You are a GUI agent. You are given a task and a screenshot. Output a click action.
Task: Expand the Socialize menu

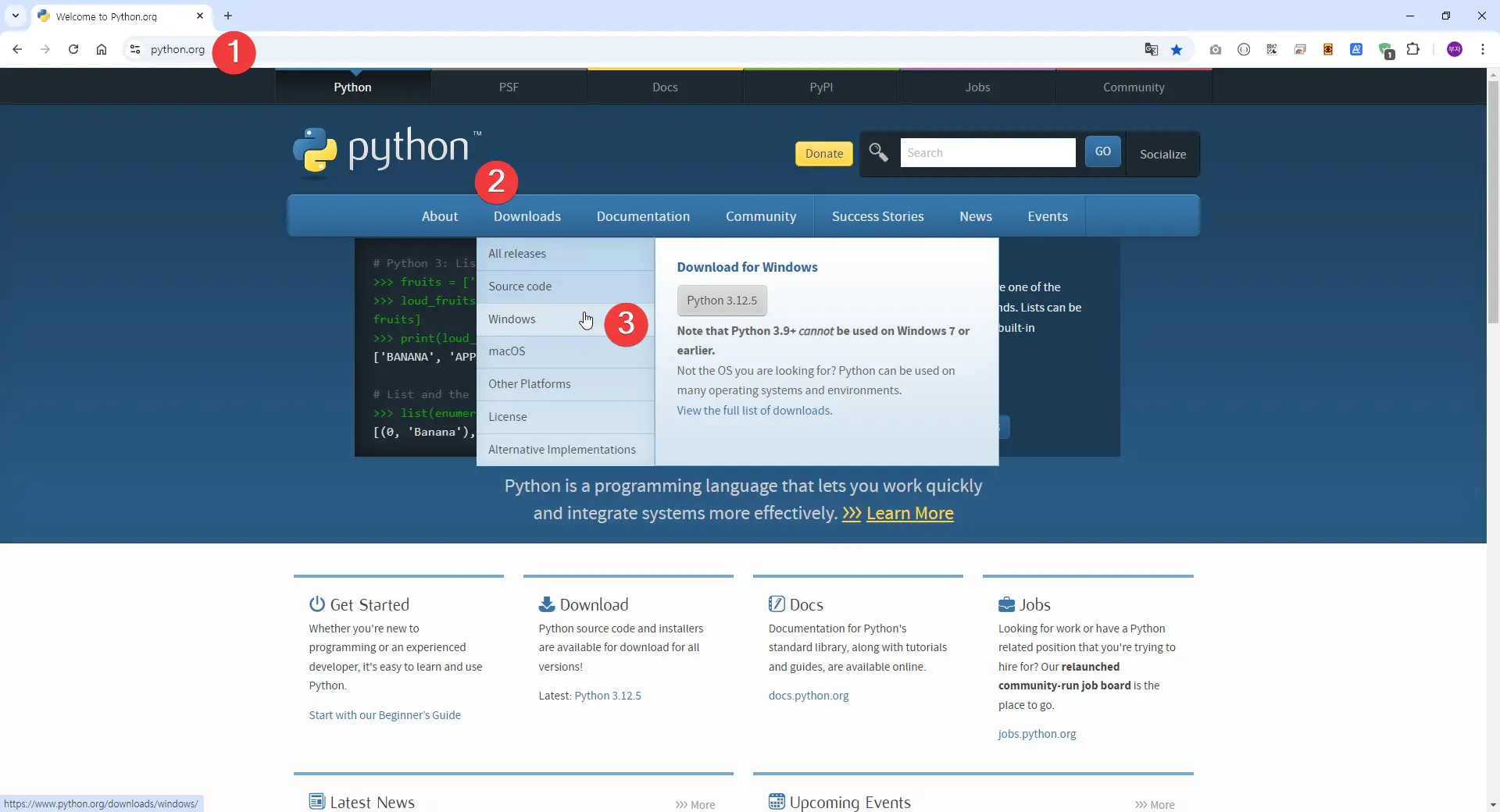[x=1162, y=154]
